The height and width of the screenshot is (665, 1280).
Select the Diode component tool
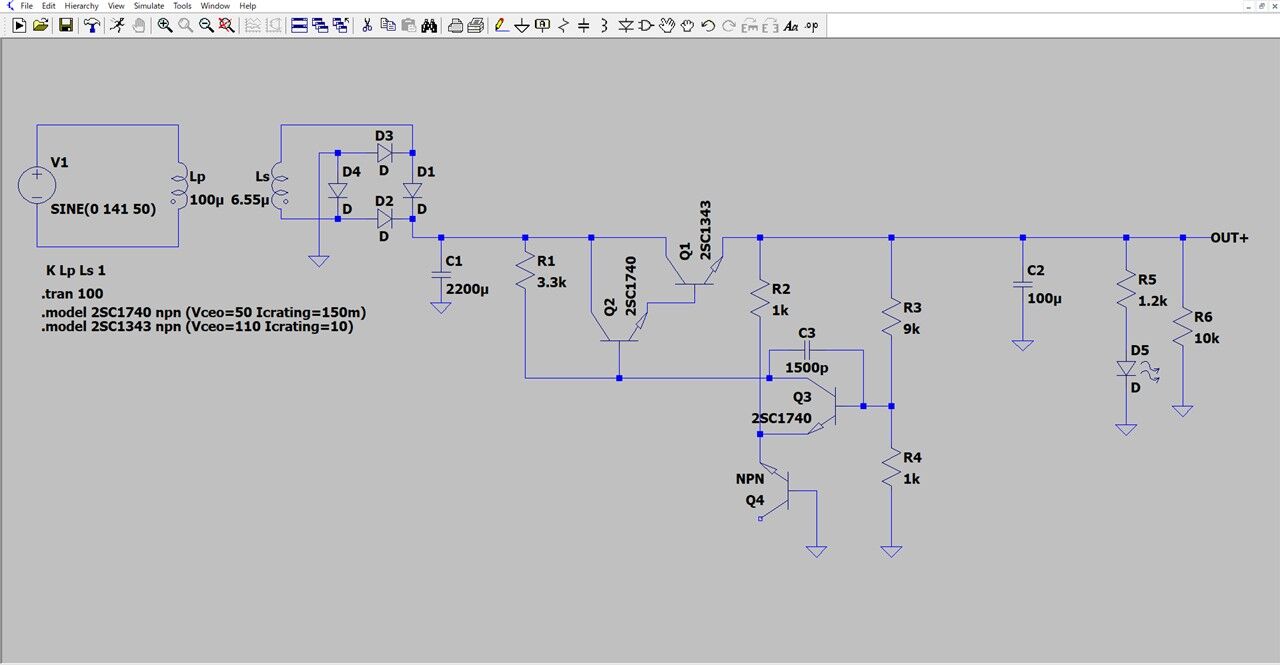(x=627, y=25)
